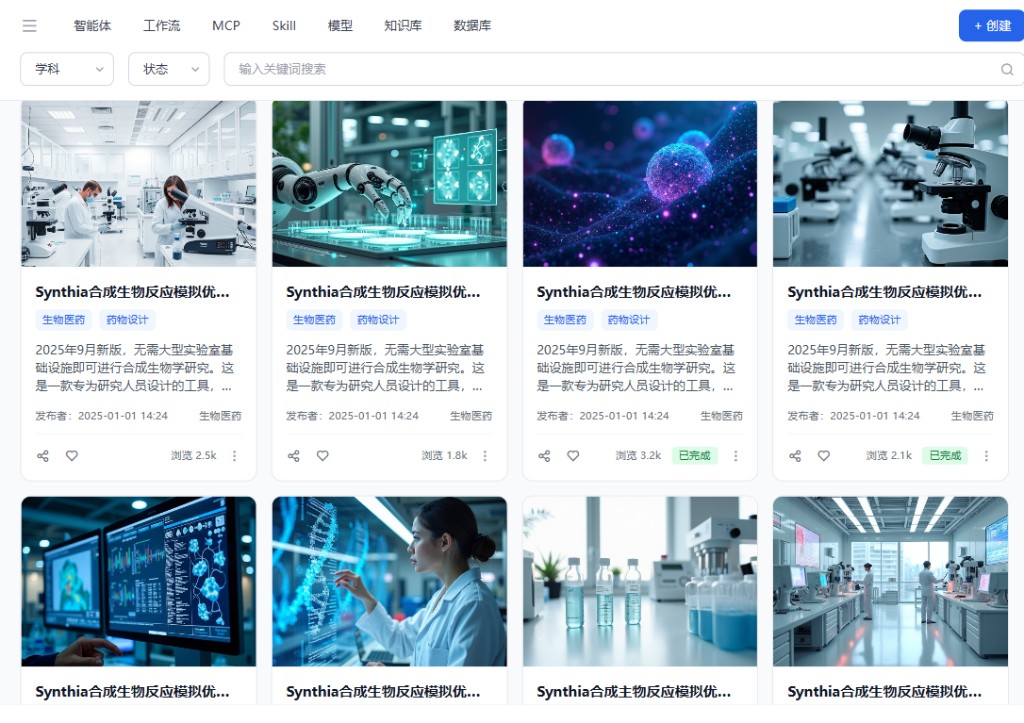Open the three-dot menu on the third card

(x=736, y=455)
